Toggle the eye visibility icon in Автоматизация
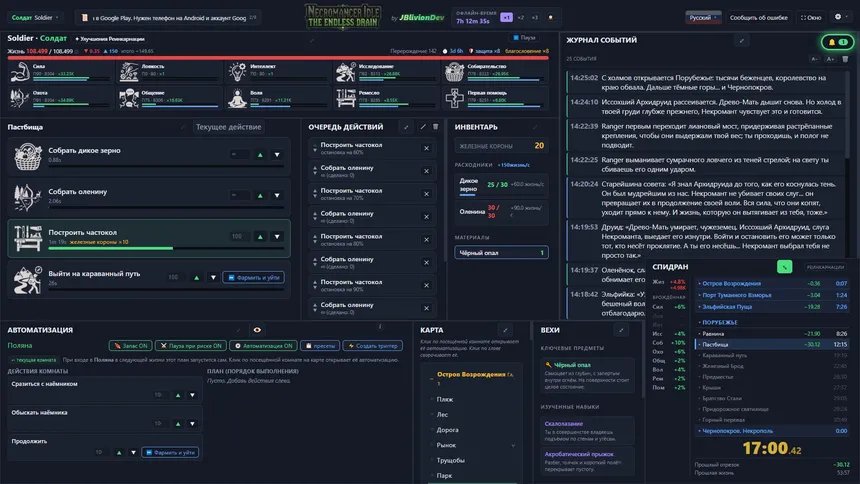Image resolution: width=860 pixels, height=484 pixels. point(257,330)
